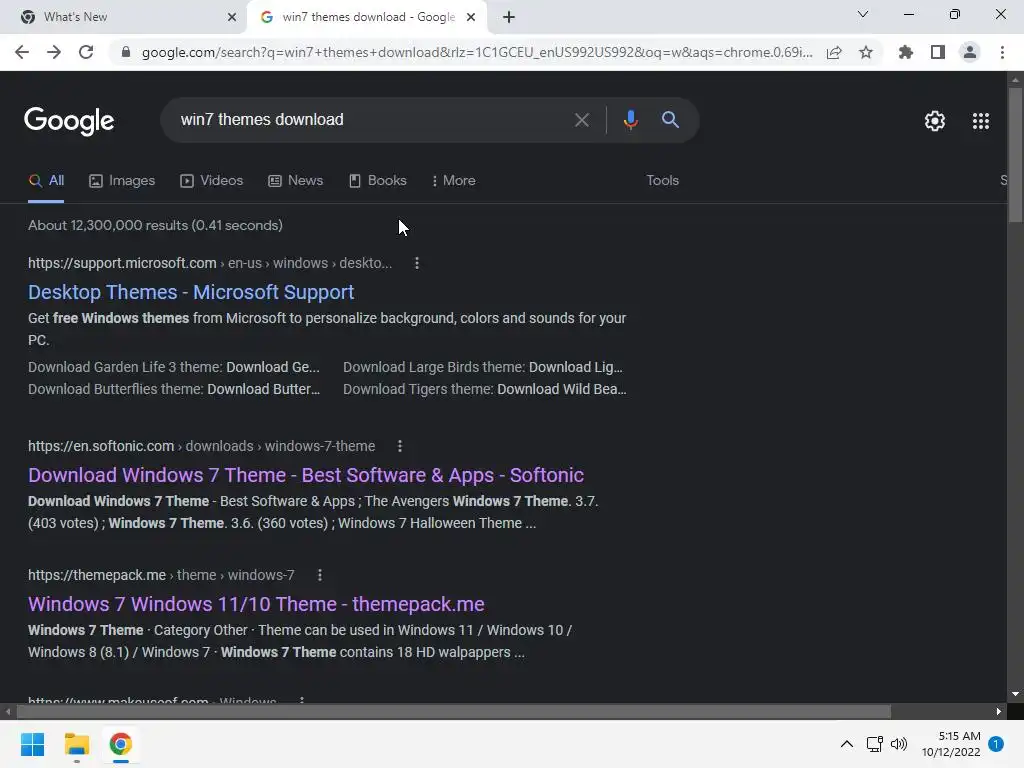Screen dimensions: 1024x768
Task: Start voice search with microphone
Action: pyautogui.click(x=630, y=120)
